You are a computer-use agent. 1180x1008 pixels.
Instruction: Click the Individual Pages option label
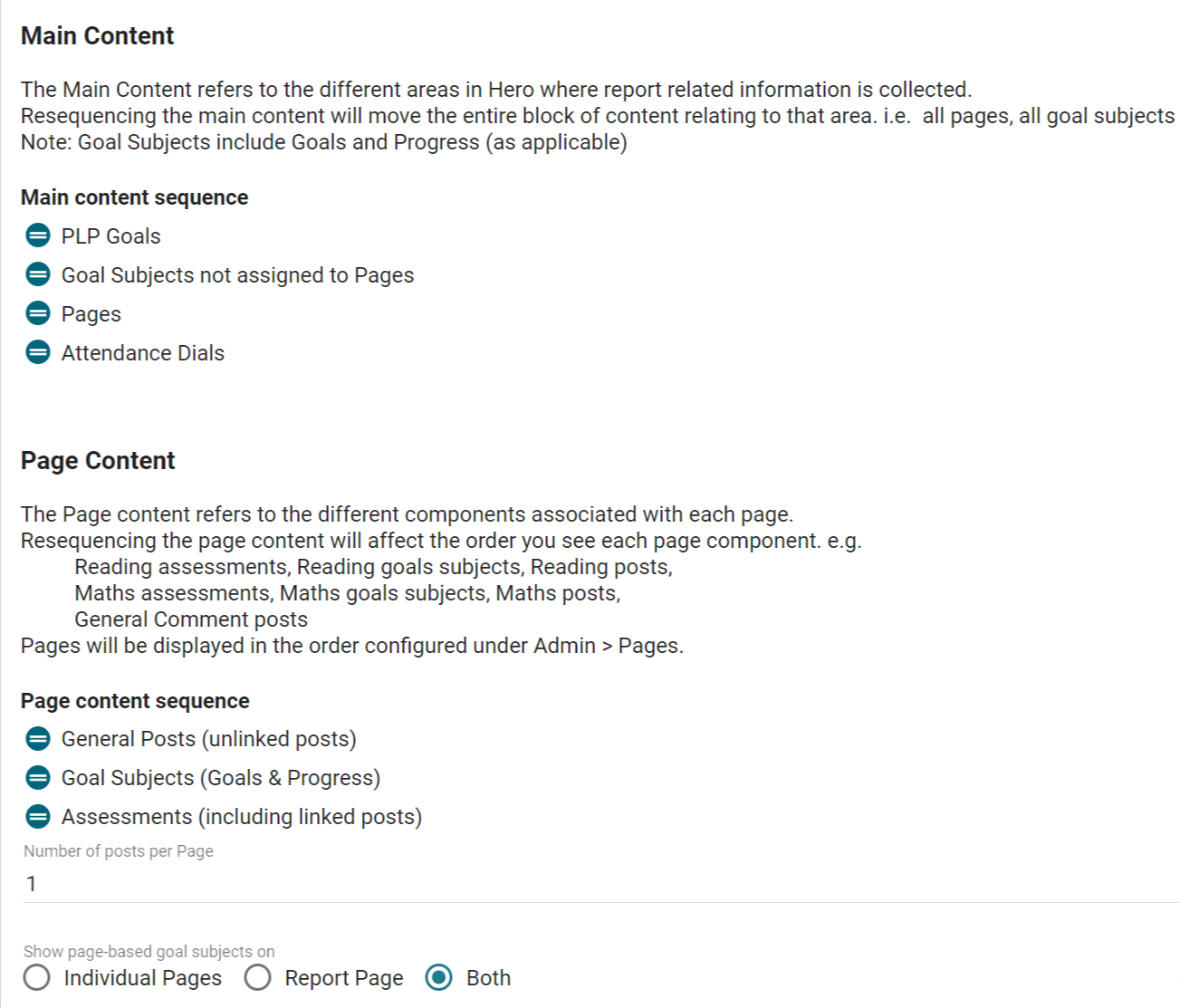click(x=143, y=978)
